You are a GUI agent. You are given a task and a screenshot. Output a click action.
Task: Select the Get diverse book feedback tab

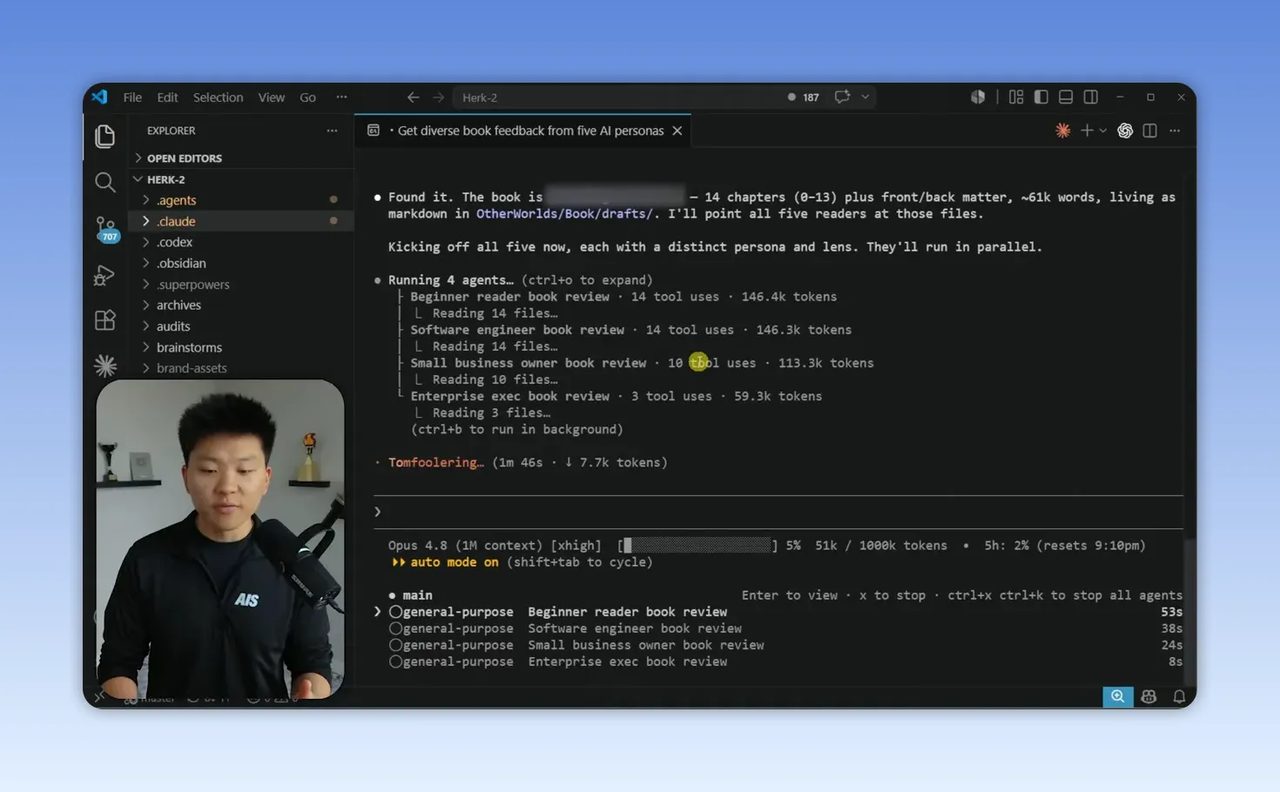click(x=524, y=131)
